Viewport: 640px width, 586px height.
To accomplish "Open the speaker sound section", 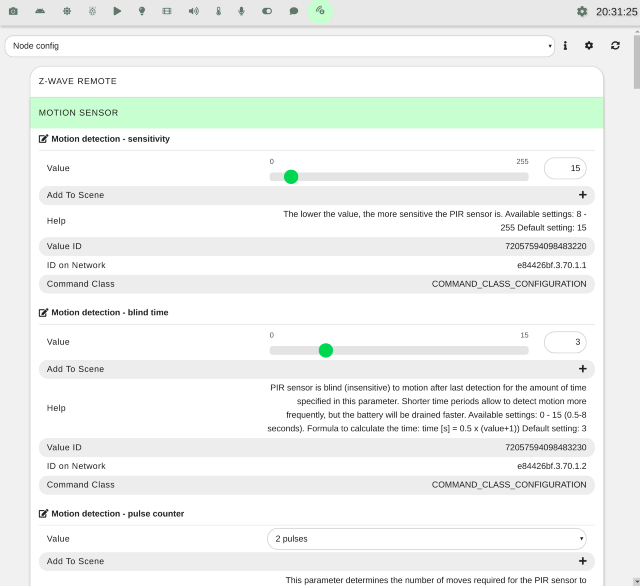I will pos(193,11).
